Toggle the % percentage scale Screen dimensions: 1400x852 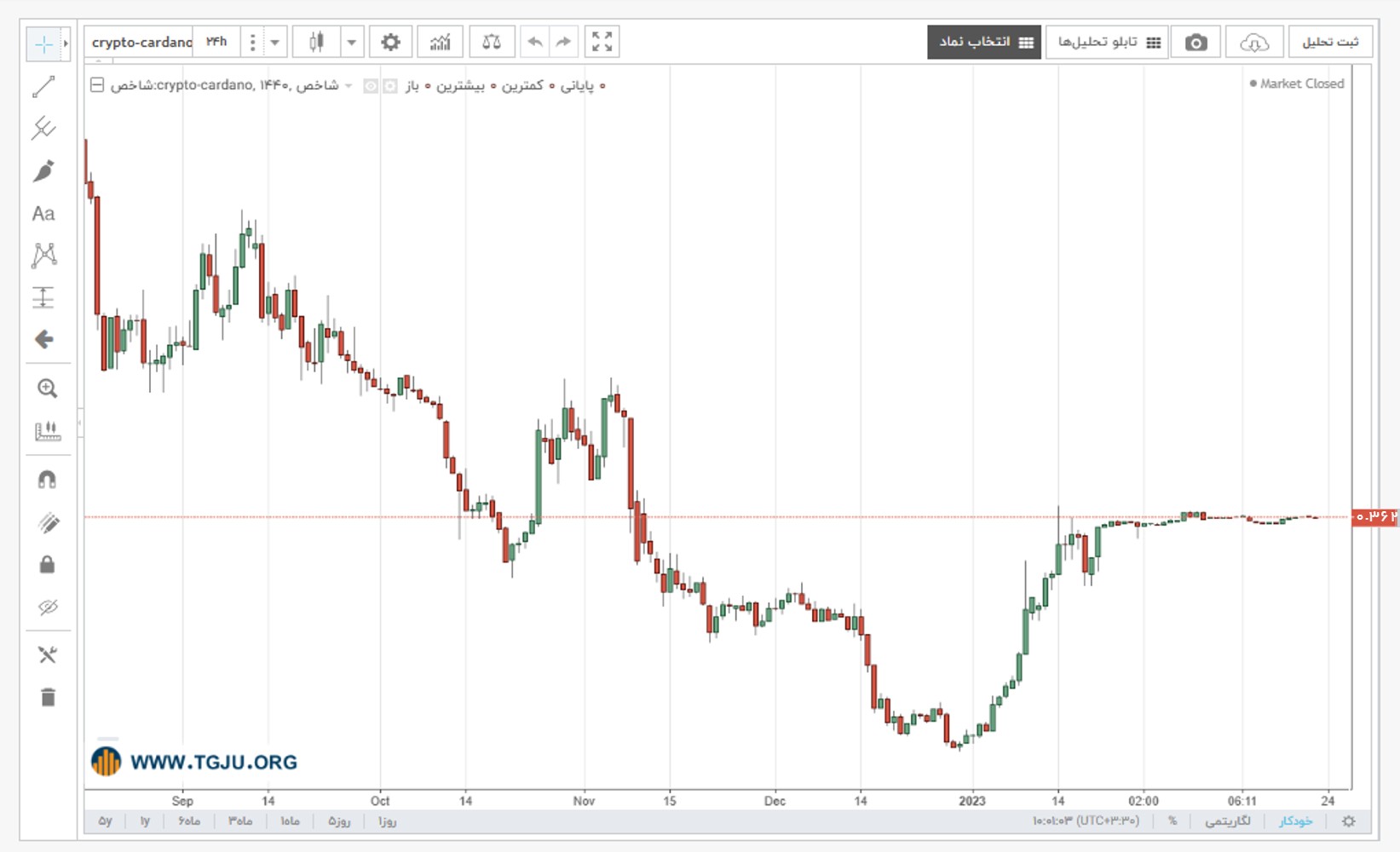[x=1172, y=821]
